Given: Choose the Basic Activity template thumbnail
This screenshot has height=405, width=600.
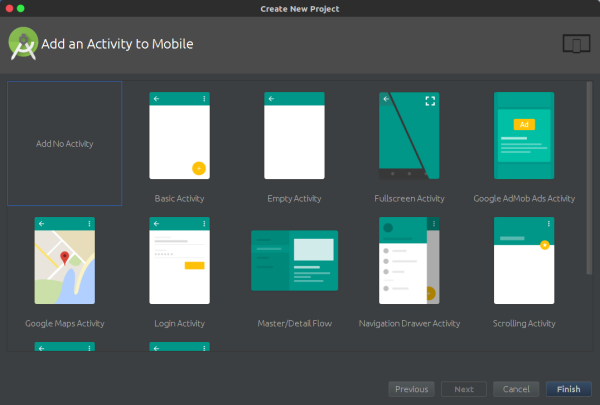Looking at the screenshot, I should click(179, 136).
